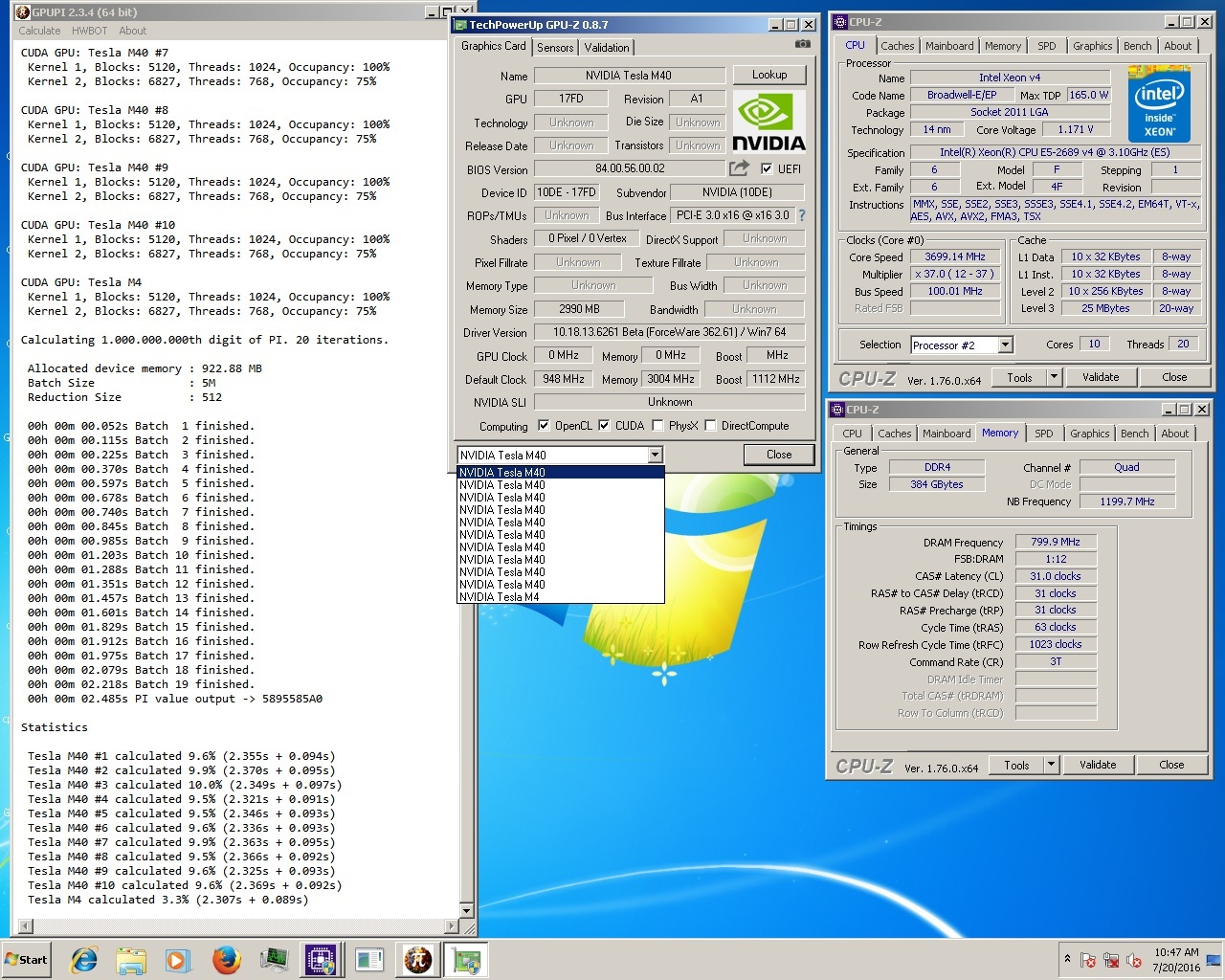Open Windows Media Player taskbar icon
Image resolution: width=1225 pixels, height=980 pixels.
click(x=178, y=959)
